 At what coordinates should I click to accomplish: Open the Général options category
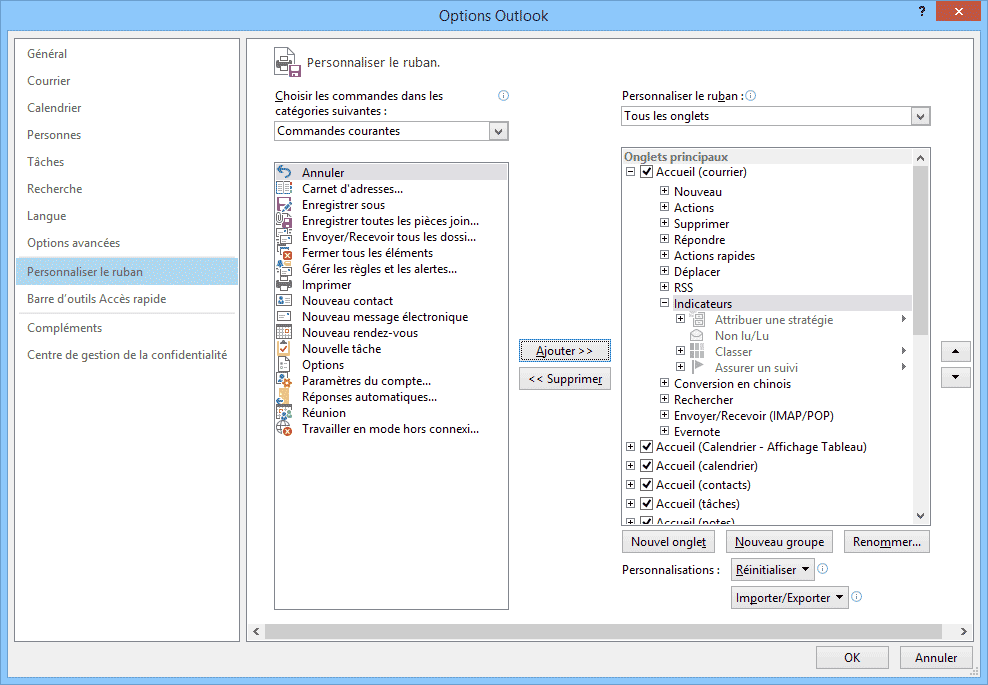127,54
